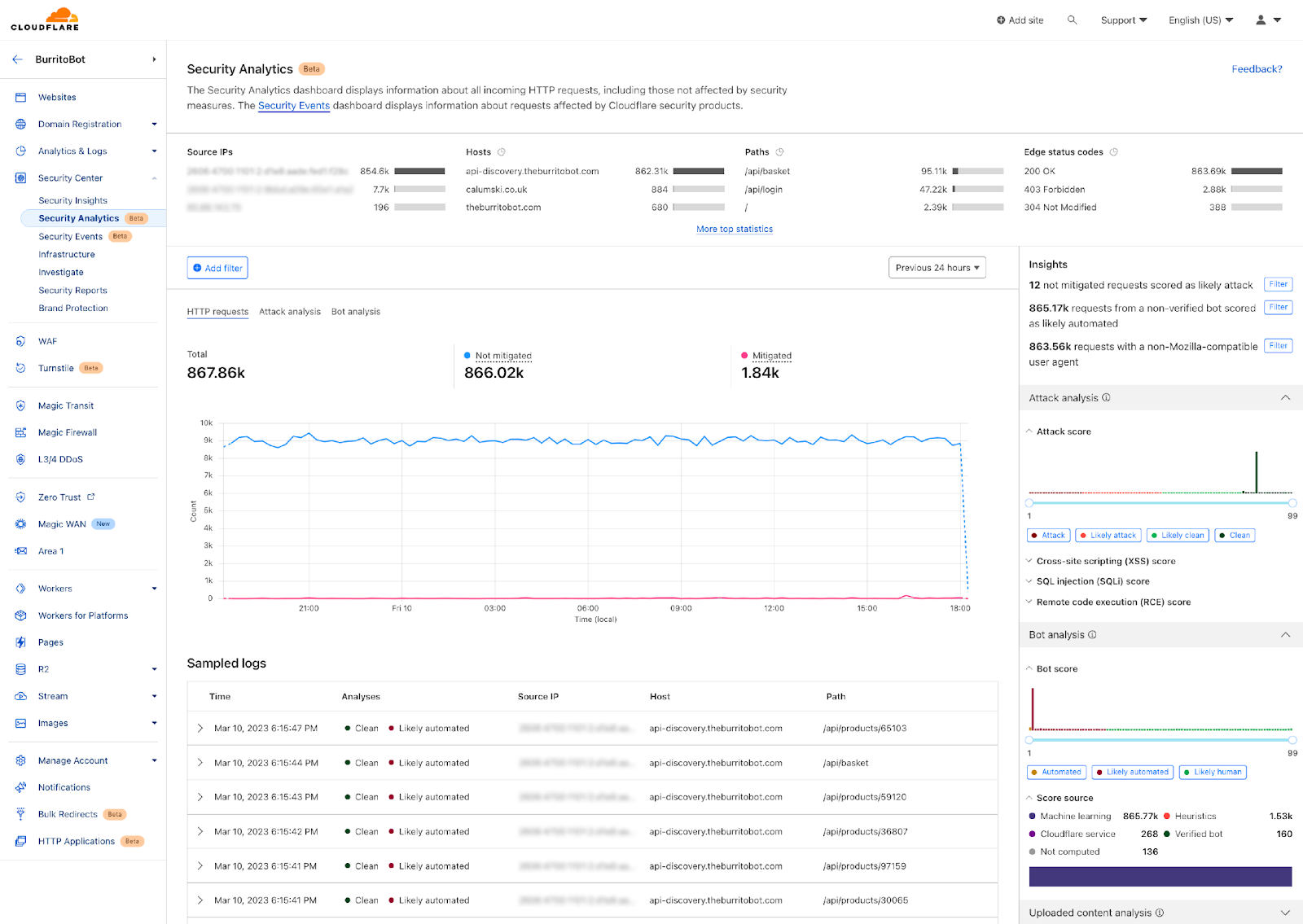
Task: Switch to the Attack analysis tab
Action: click(290, 311)
